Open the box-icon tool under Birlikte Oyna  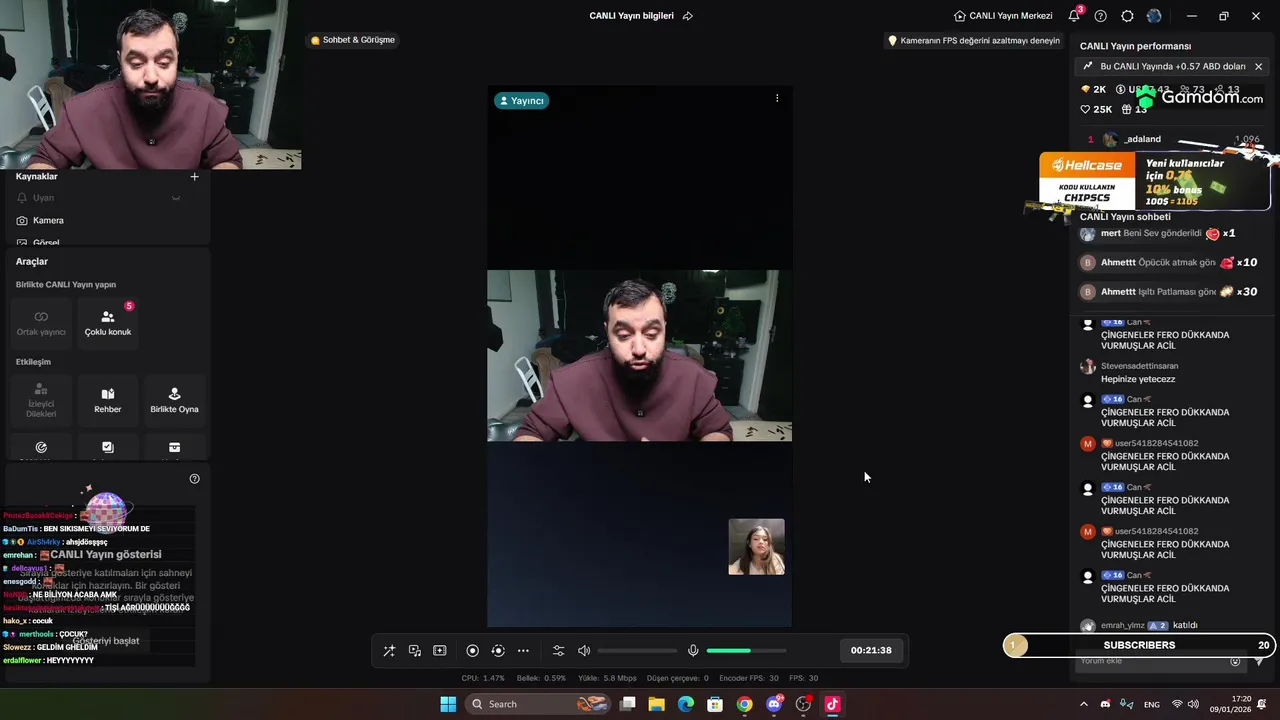point(174,447)
